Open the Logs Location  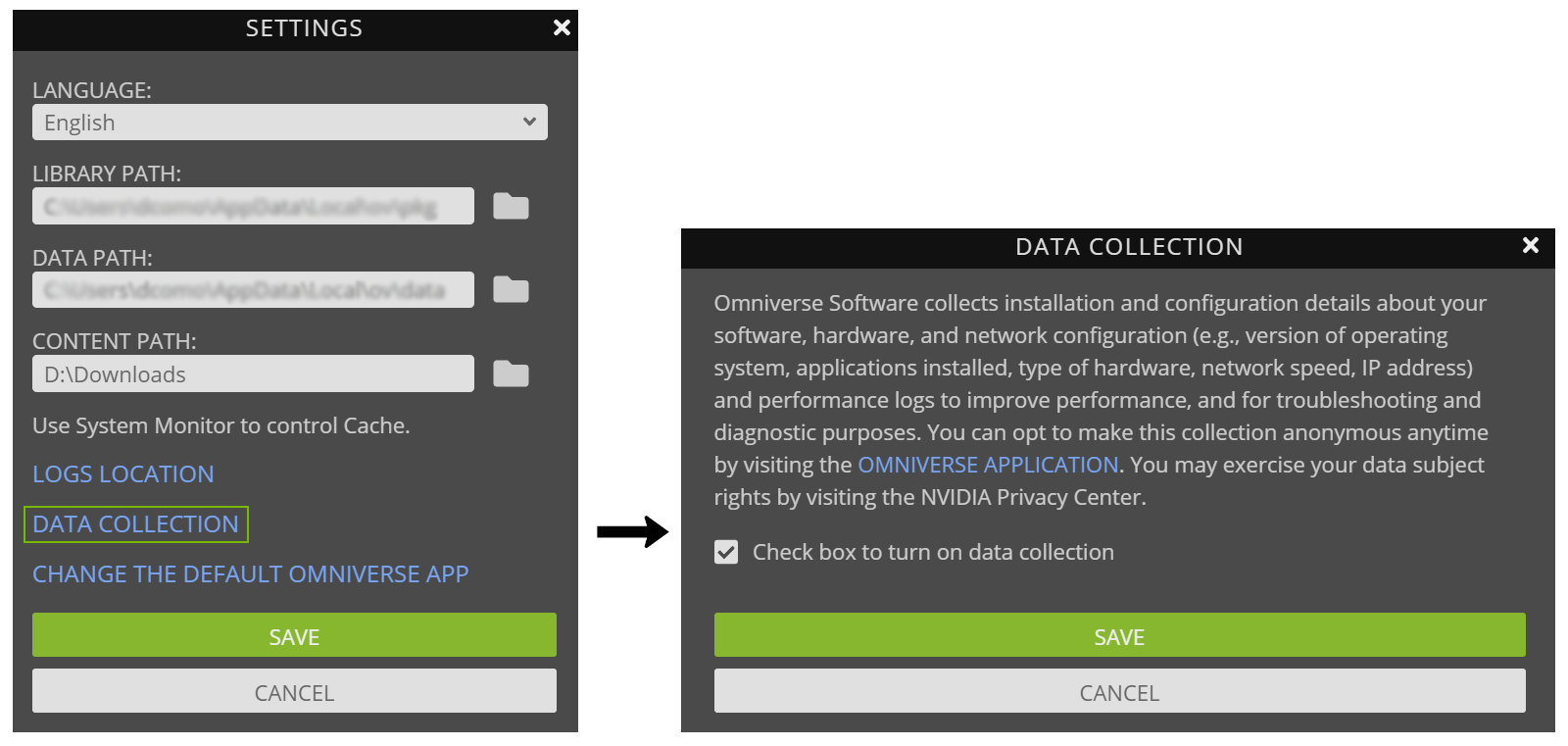pos(123,473)
